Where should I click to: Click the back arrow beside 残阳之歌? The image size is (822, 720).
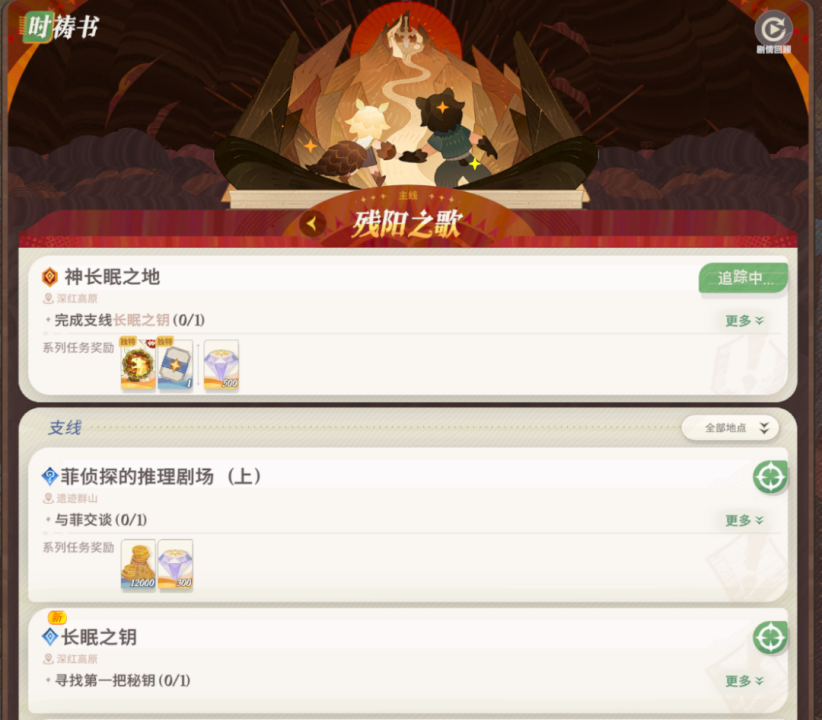312,223
